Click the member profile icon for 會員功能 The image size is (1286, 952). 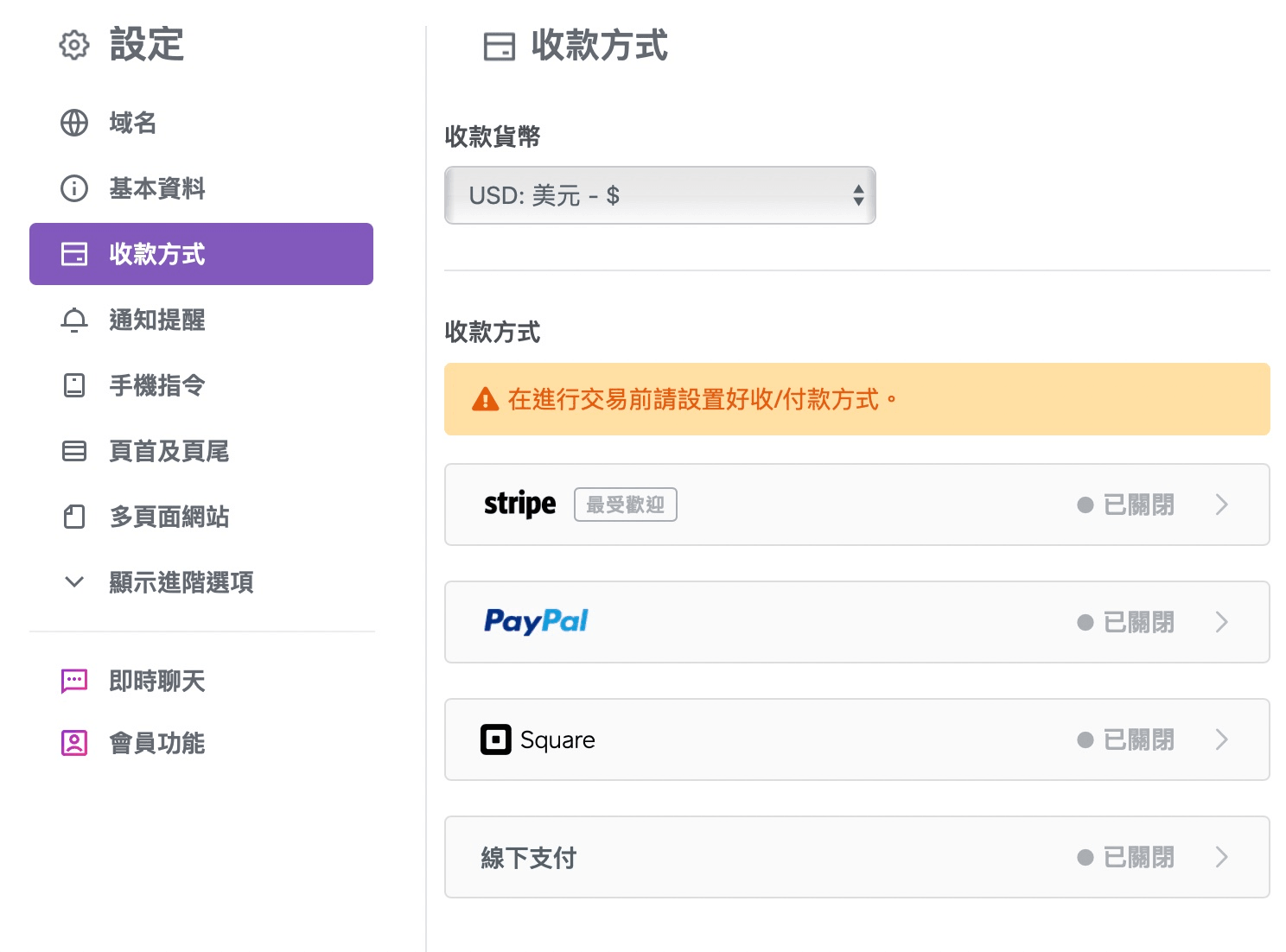[74, 743]
